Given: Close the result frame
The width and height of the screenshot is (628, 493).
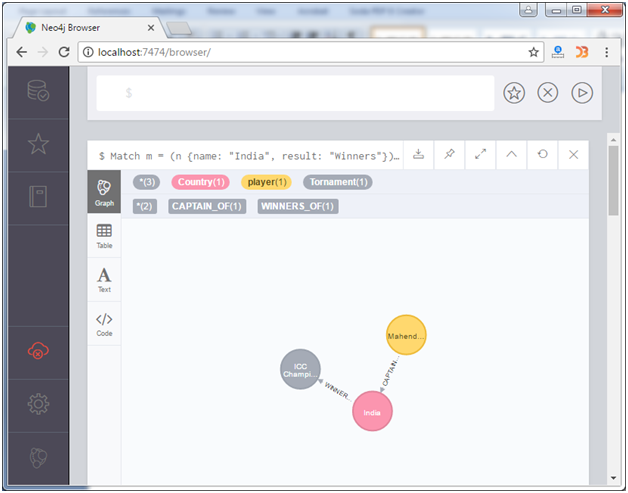Looking at the screenshot, I should [x=574, y=155].
